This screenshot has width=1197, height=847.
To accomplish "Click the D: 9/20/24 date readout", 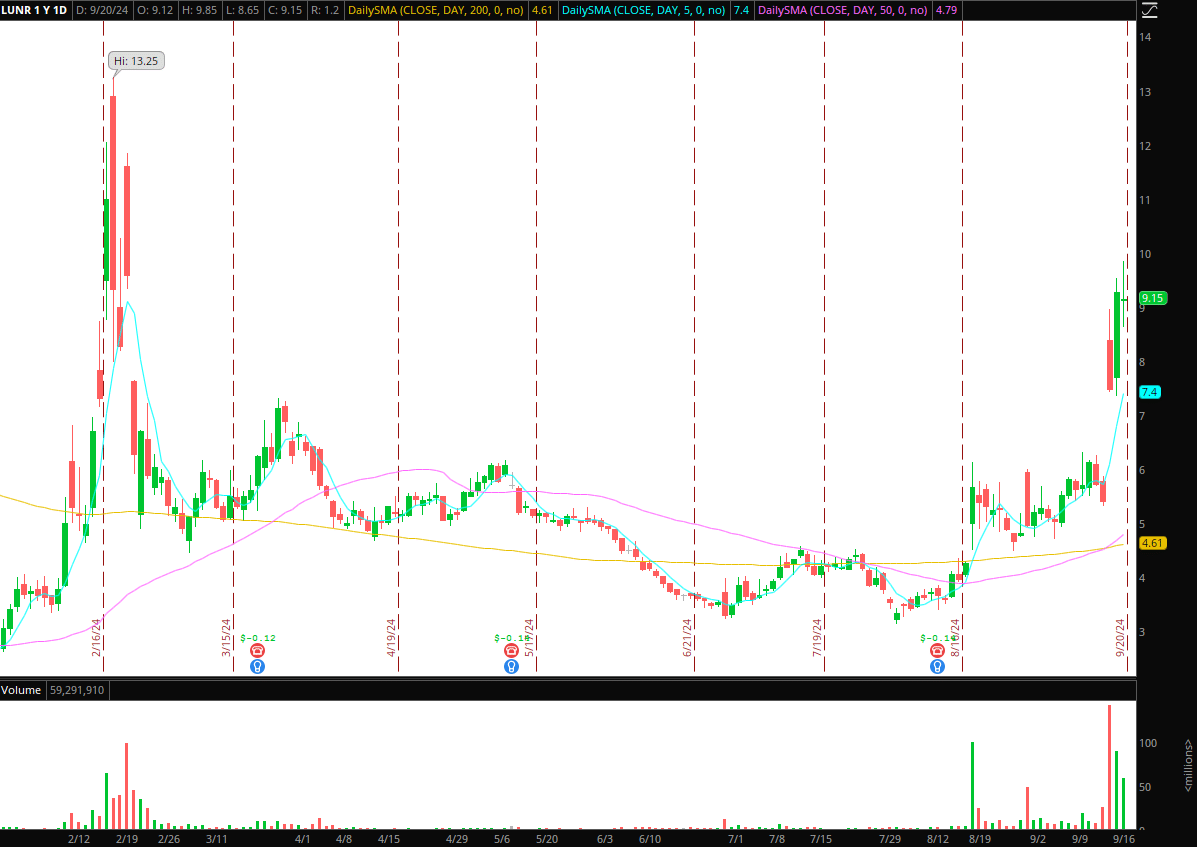I will (102, 10).
